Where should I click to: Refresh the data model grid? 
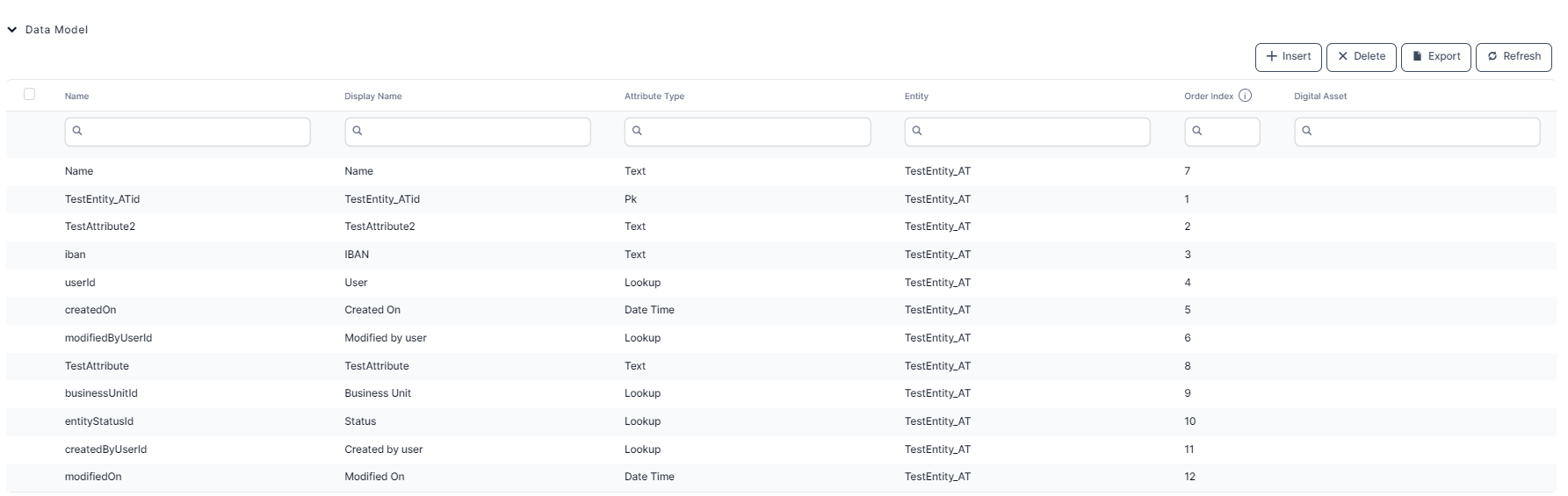(1514, 56)
